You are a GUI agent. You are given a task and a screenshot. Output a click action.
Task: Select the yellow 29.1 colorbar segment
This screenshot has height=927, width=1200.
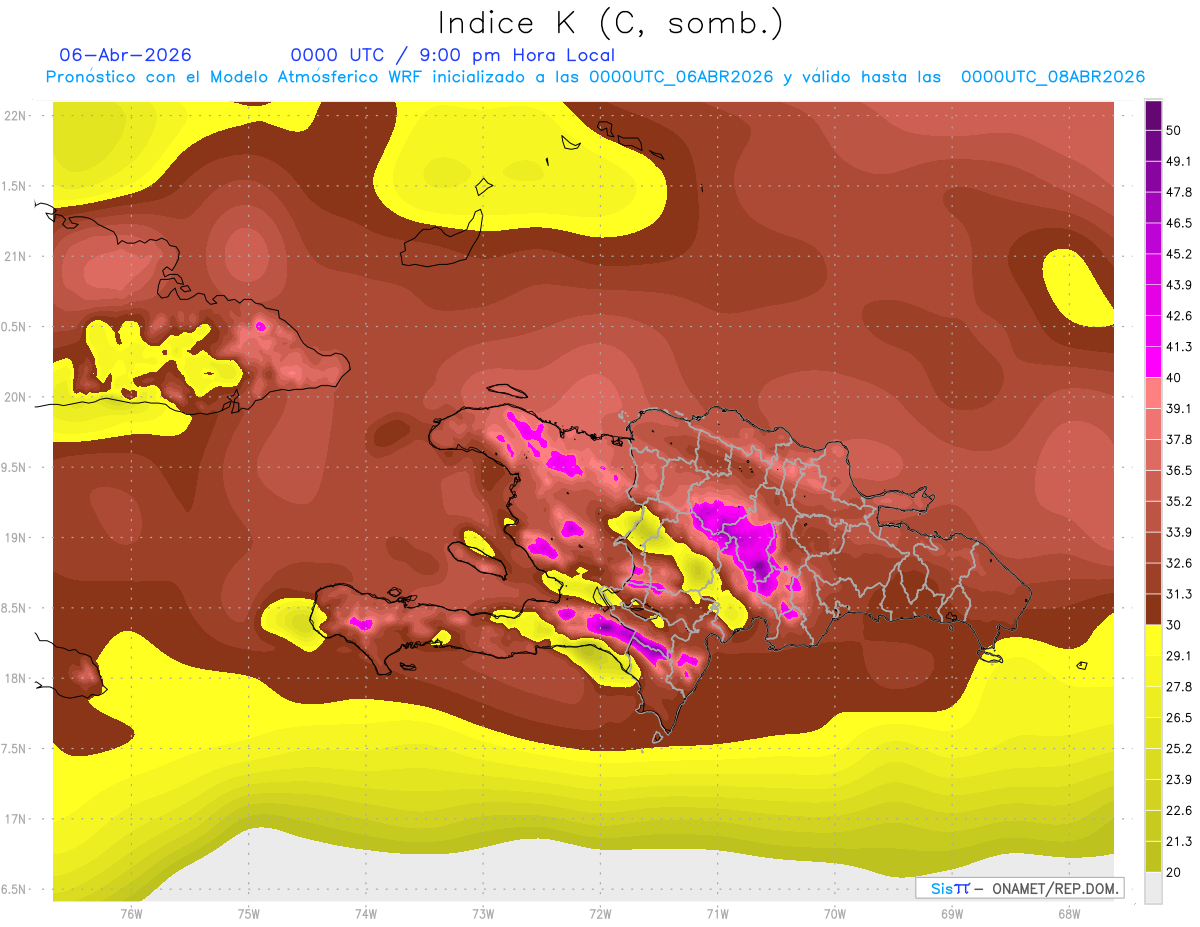click(1153, 640)
